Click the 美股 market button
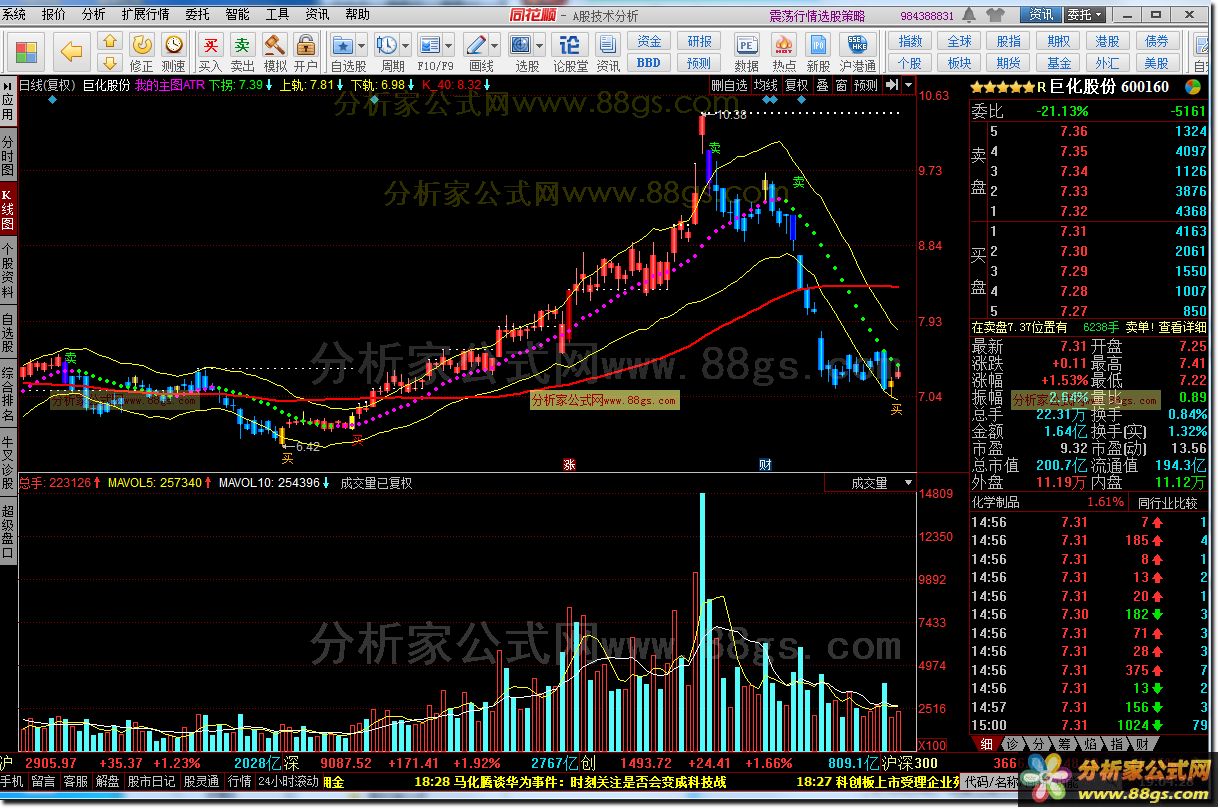1220x809 pixels. pos(1156,62)
